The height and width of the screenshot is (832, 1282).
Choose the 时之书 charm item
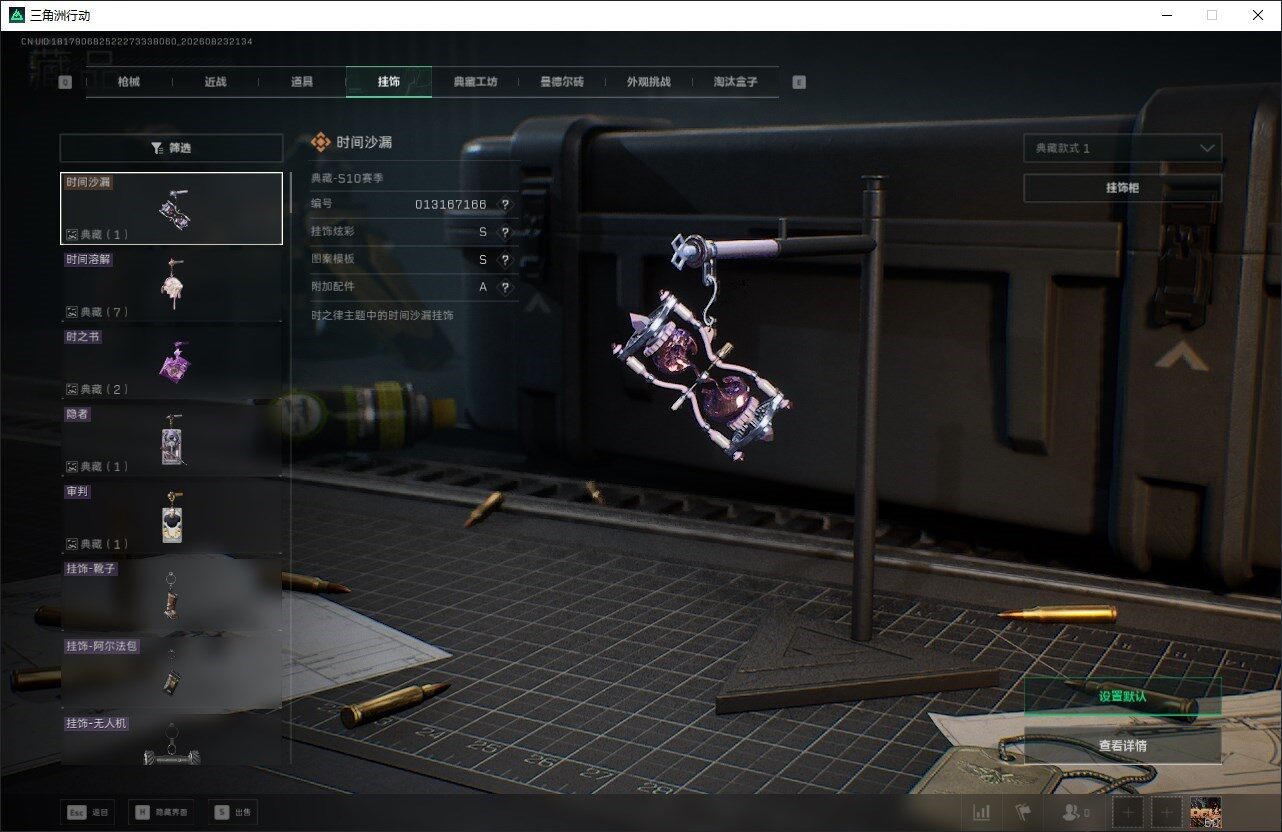point(171,362)
